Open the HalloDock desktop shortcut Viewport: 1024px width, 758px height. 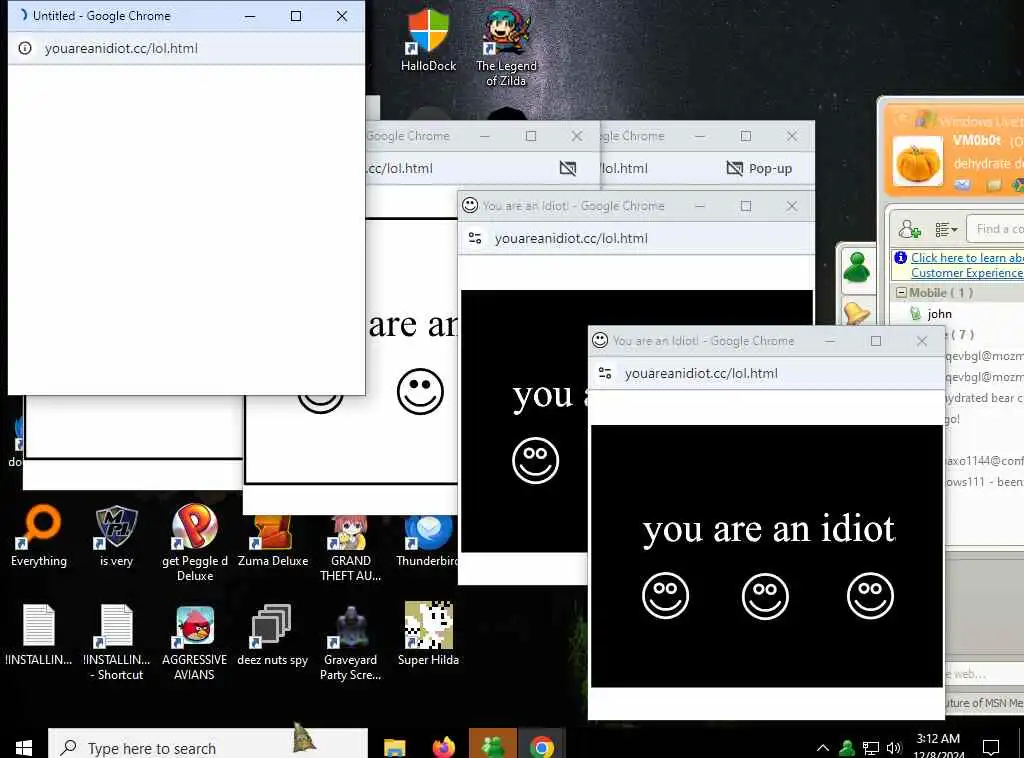(x=428, y=40)
